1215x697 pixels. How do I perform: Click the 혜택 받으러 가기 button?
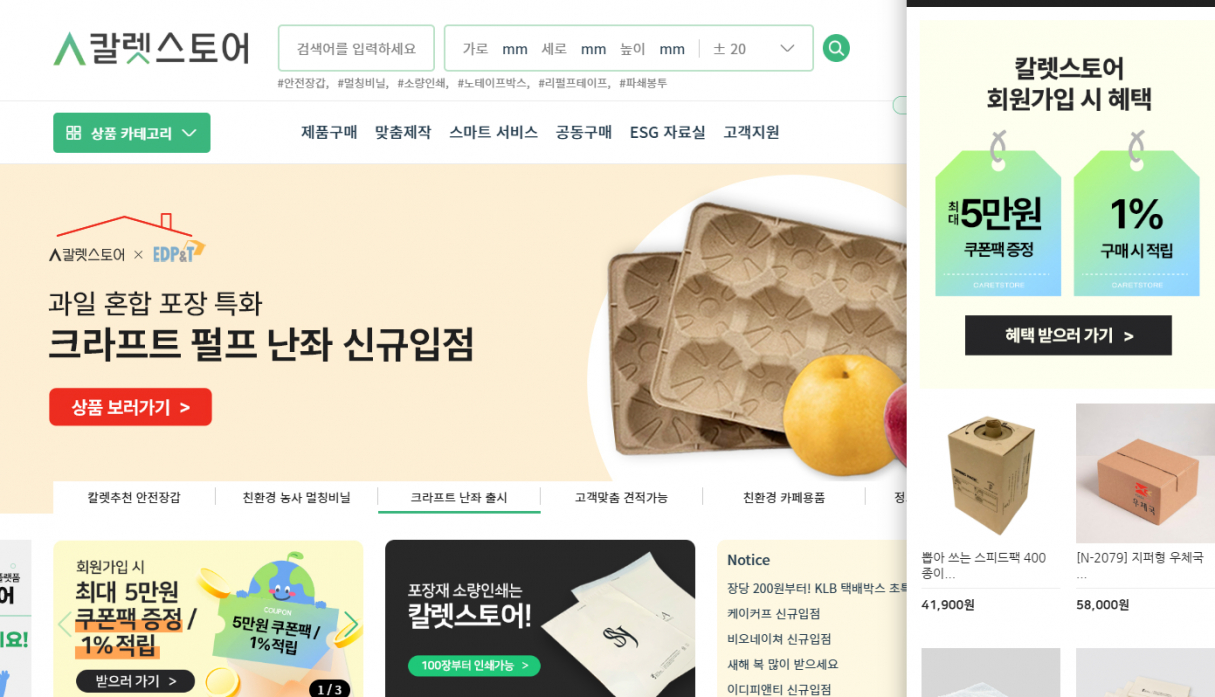pos(1068,336)
